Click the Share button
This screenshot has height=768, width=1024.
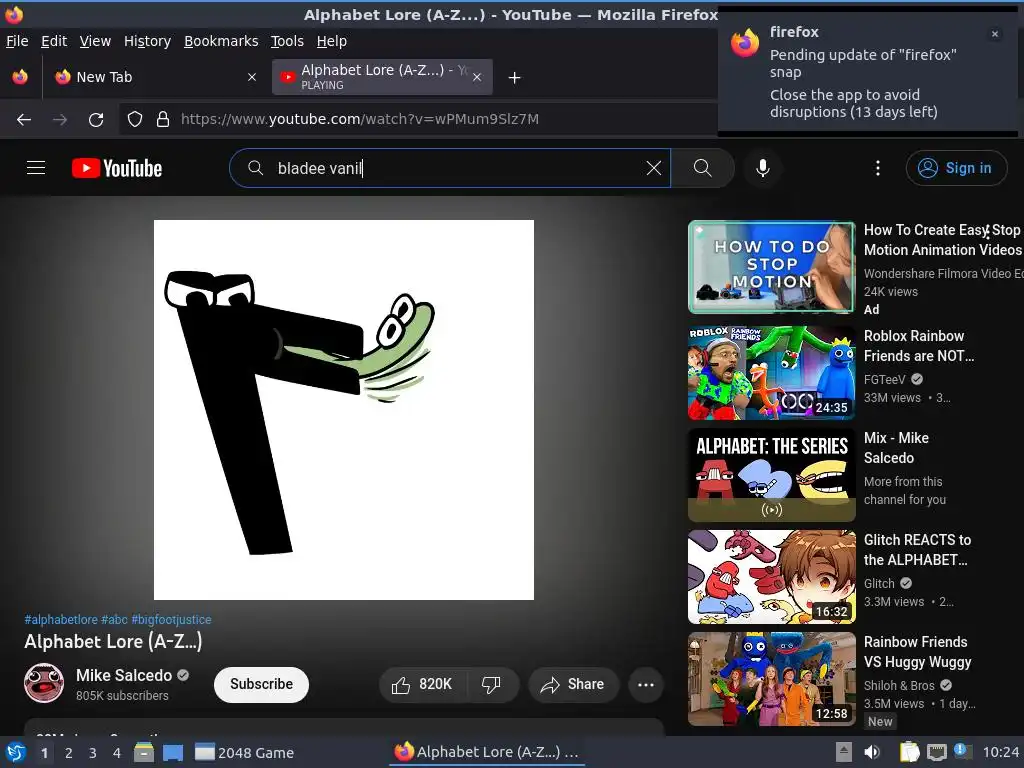pyautogui.click(x=573, y=684)
